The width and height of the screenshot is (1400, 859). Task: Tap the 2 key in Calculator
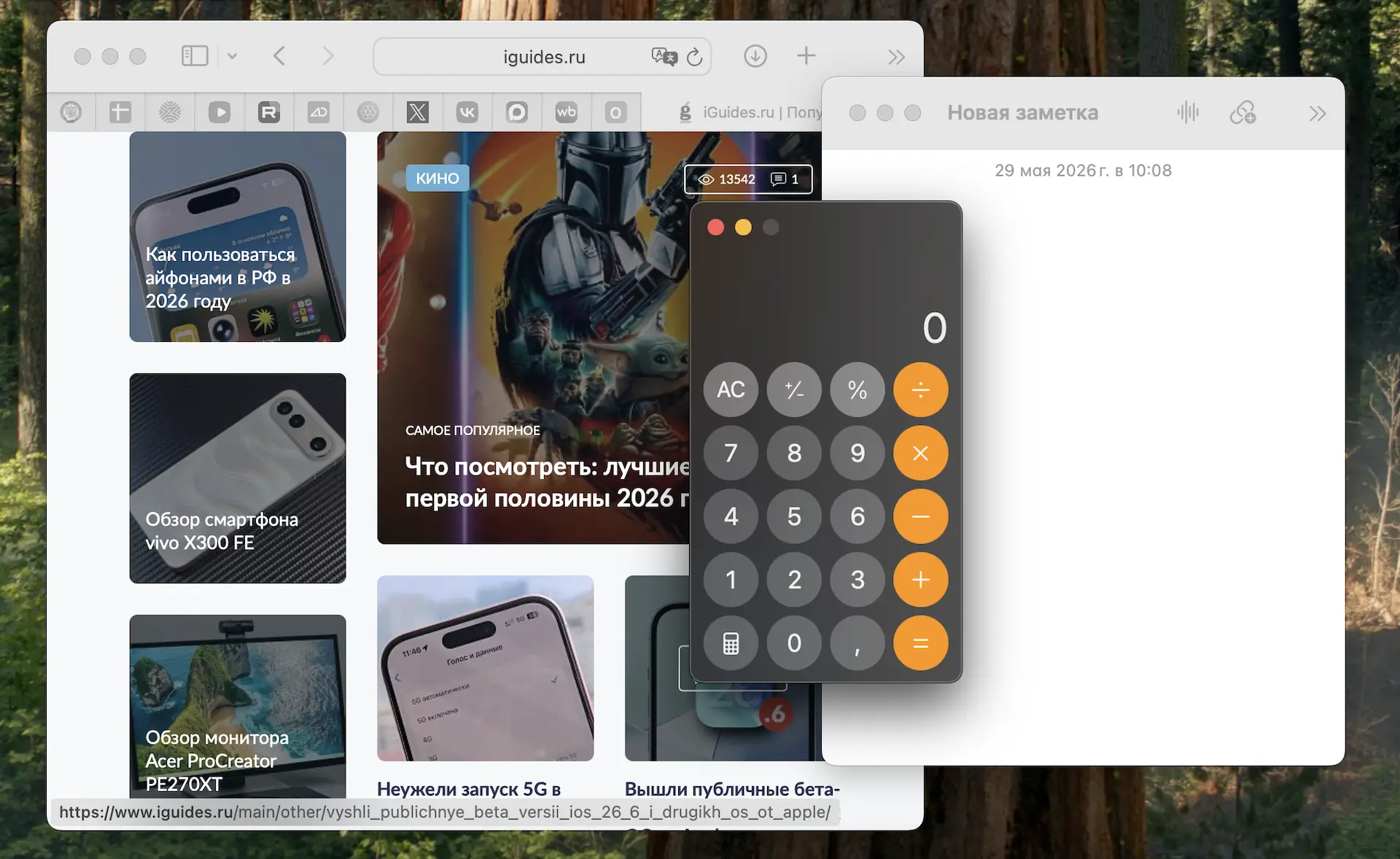pos(794,580)
